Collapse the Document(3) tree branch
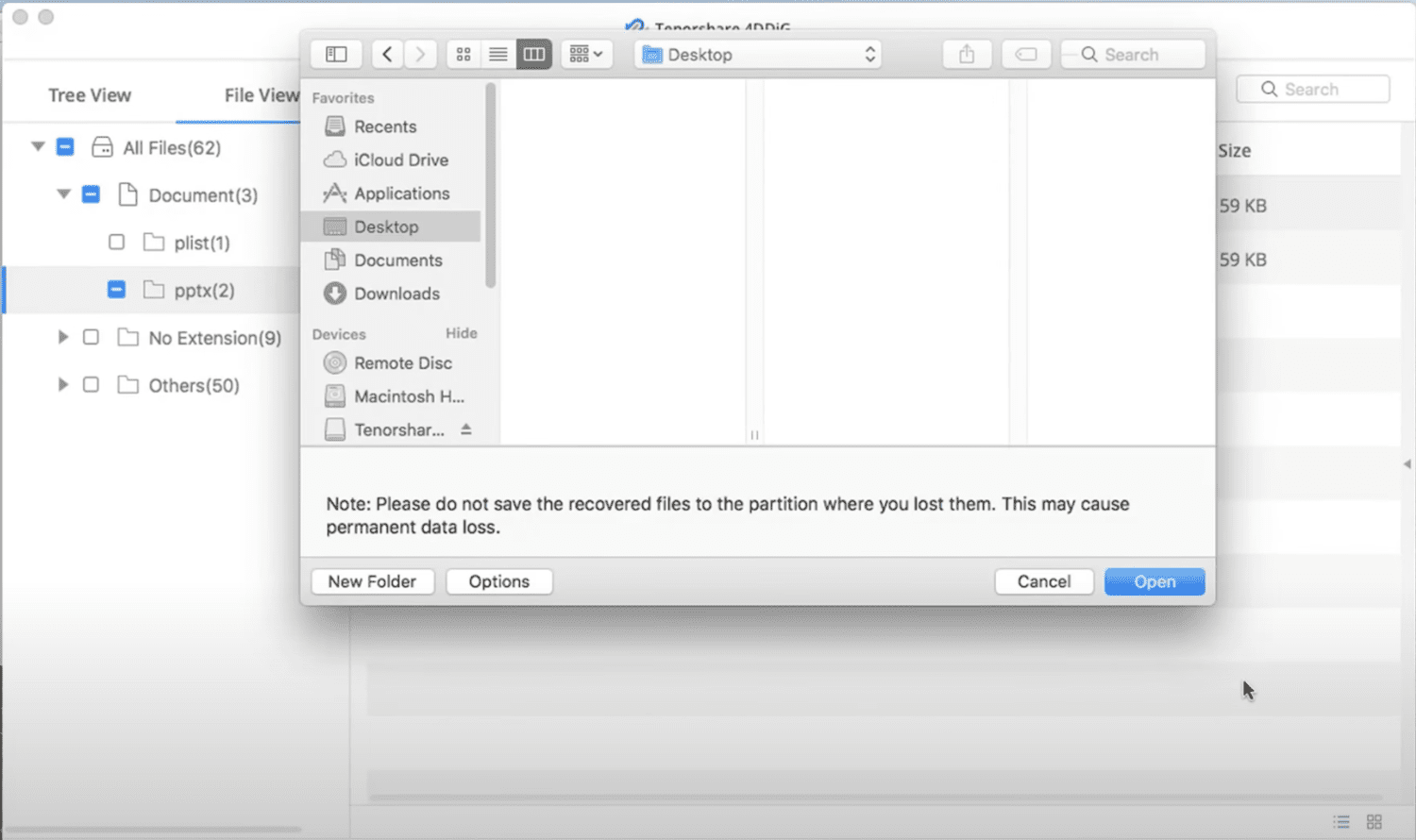1416x840 pixels. 63,194
